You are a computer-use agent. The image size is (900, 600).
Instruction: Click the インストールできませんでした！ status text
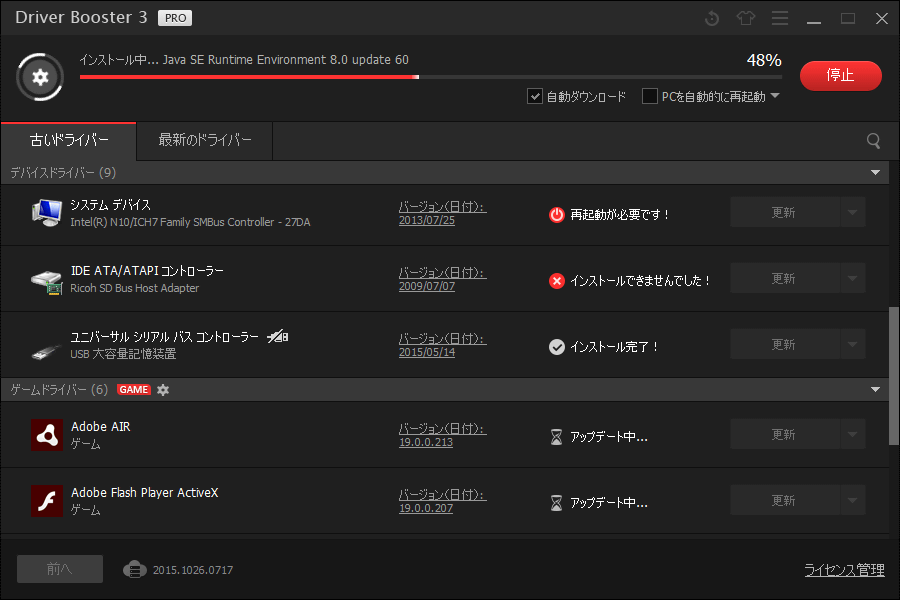641,281
